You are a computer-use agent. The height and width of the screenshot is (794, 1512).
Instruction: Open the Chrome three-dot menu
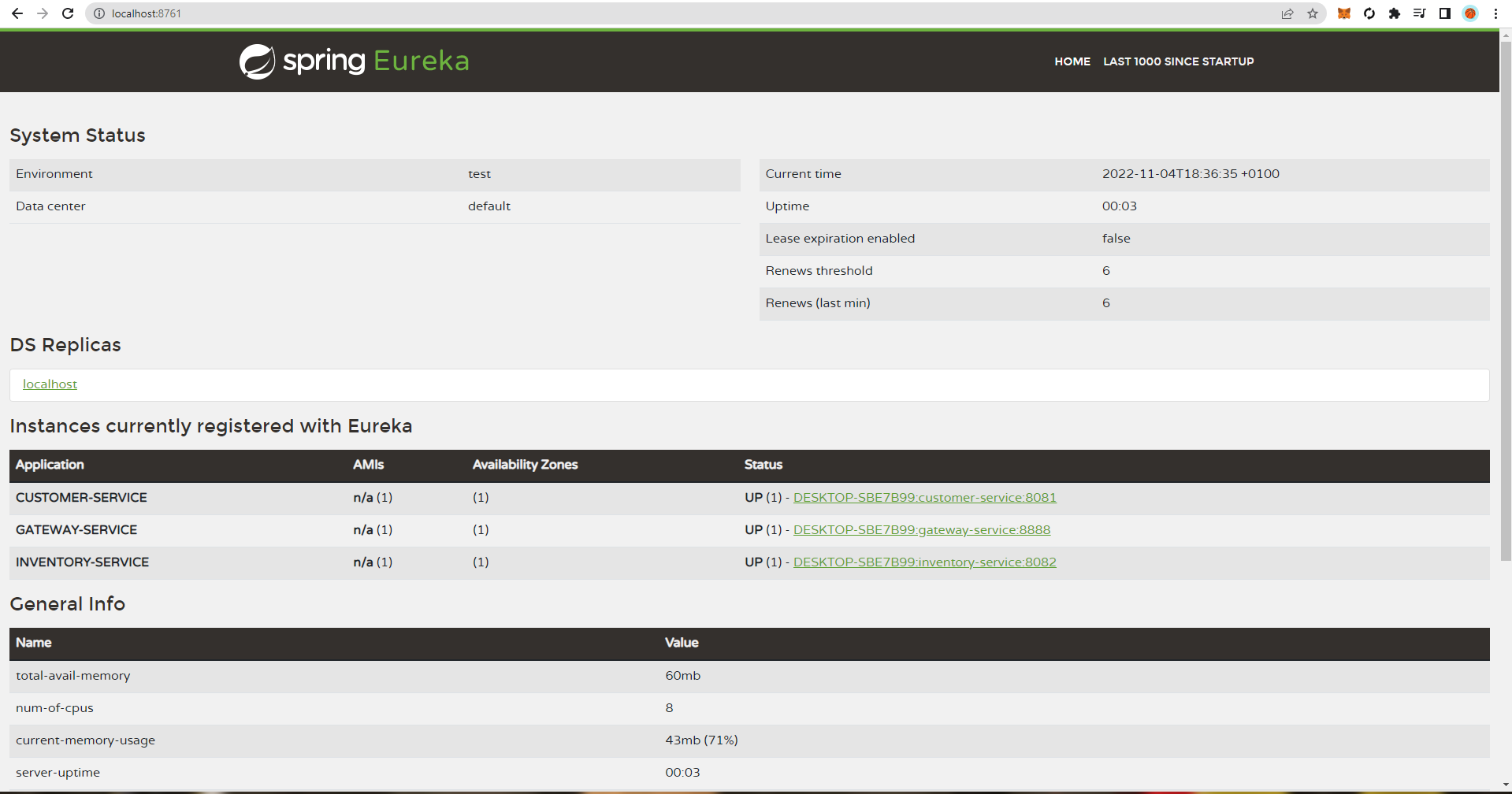(x=1495, y=13)
